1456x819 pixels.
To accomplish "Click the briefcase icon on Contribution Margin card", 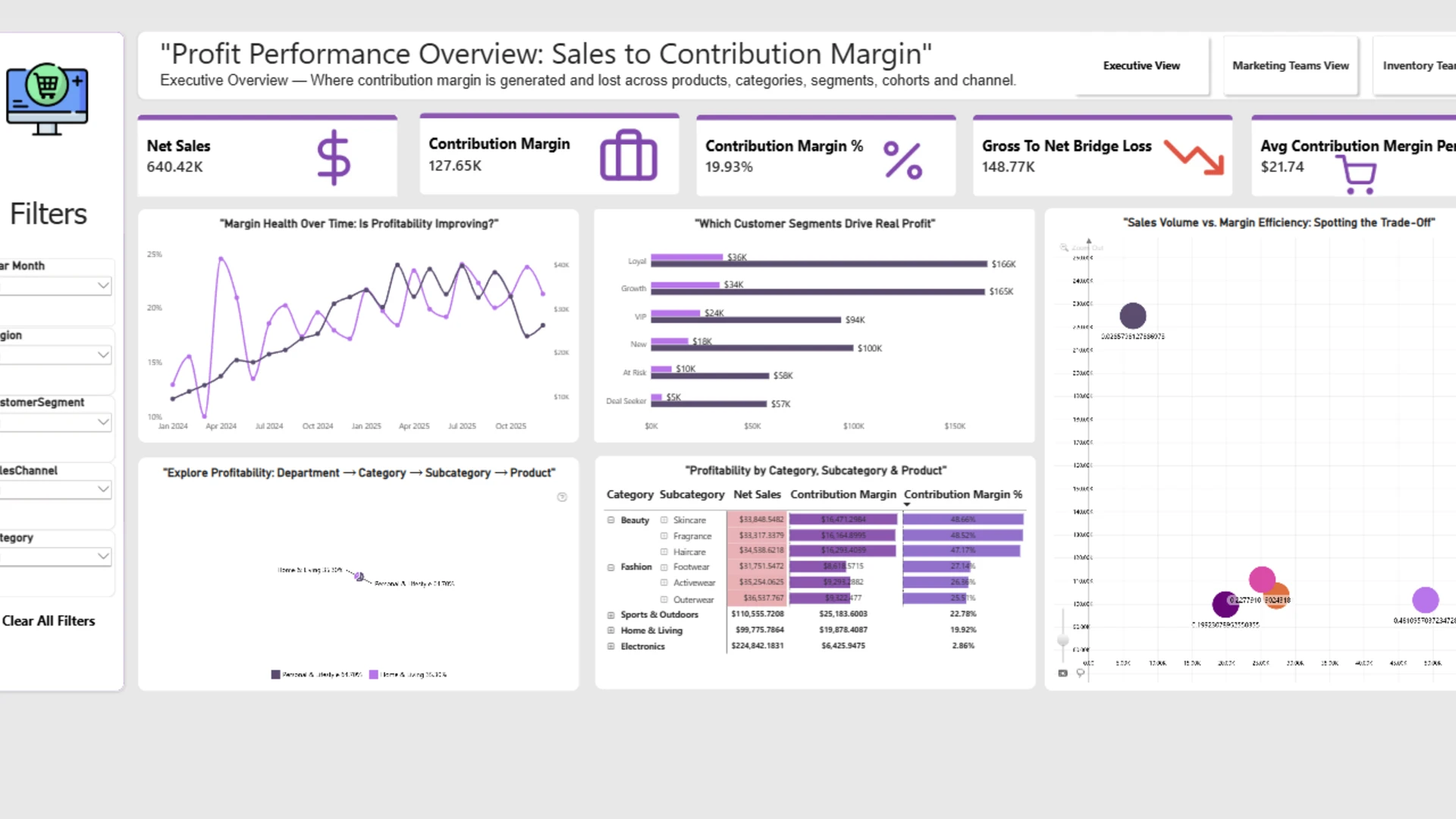I will pyautogui.click(x=628, y=155).
